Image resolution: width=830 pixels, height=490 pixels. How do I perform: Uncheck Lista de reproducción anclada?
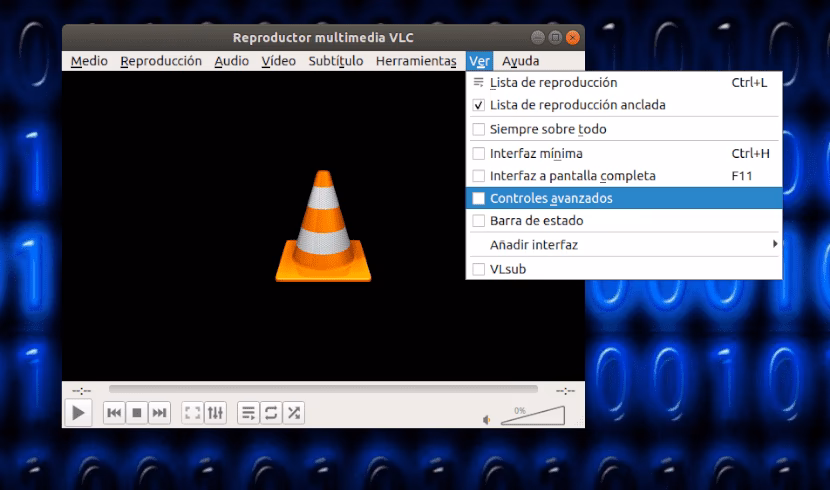coord(624,105)
